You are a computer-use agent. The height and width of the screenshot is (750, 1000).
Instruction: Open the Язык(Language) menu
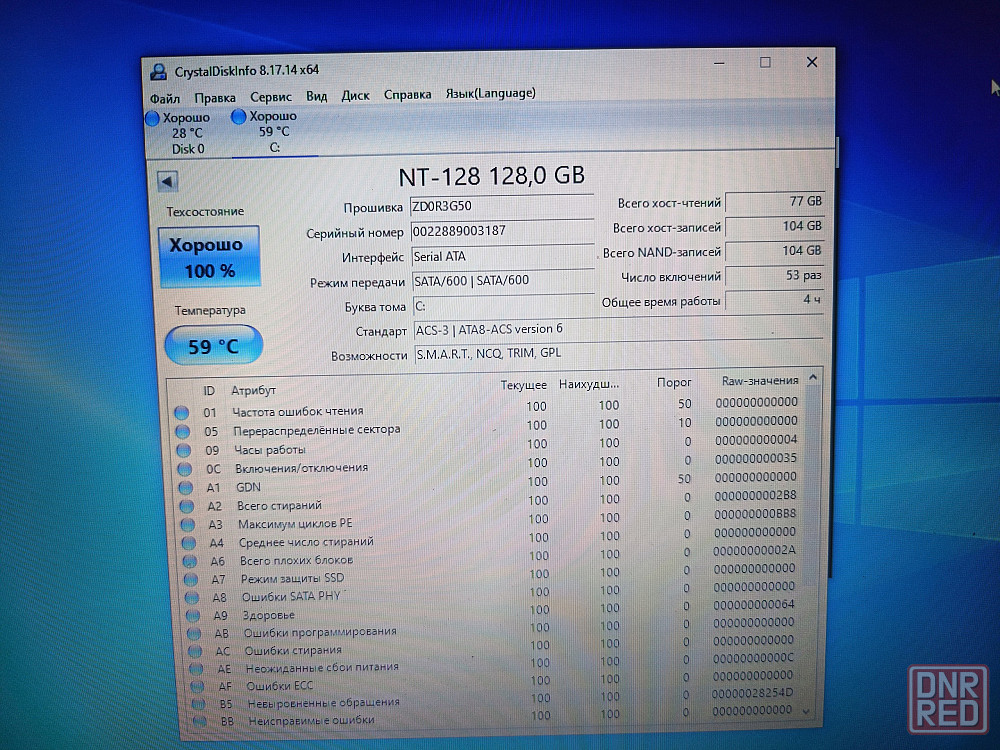[x=490, y=94]
